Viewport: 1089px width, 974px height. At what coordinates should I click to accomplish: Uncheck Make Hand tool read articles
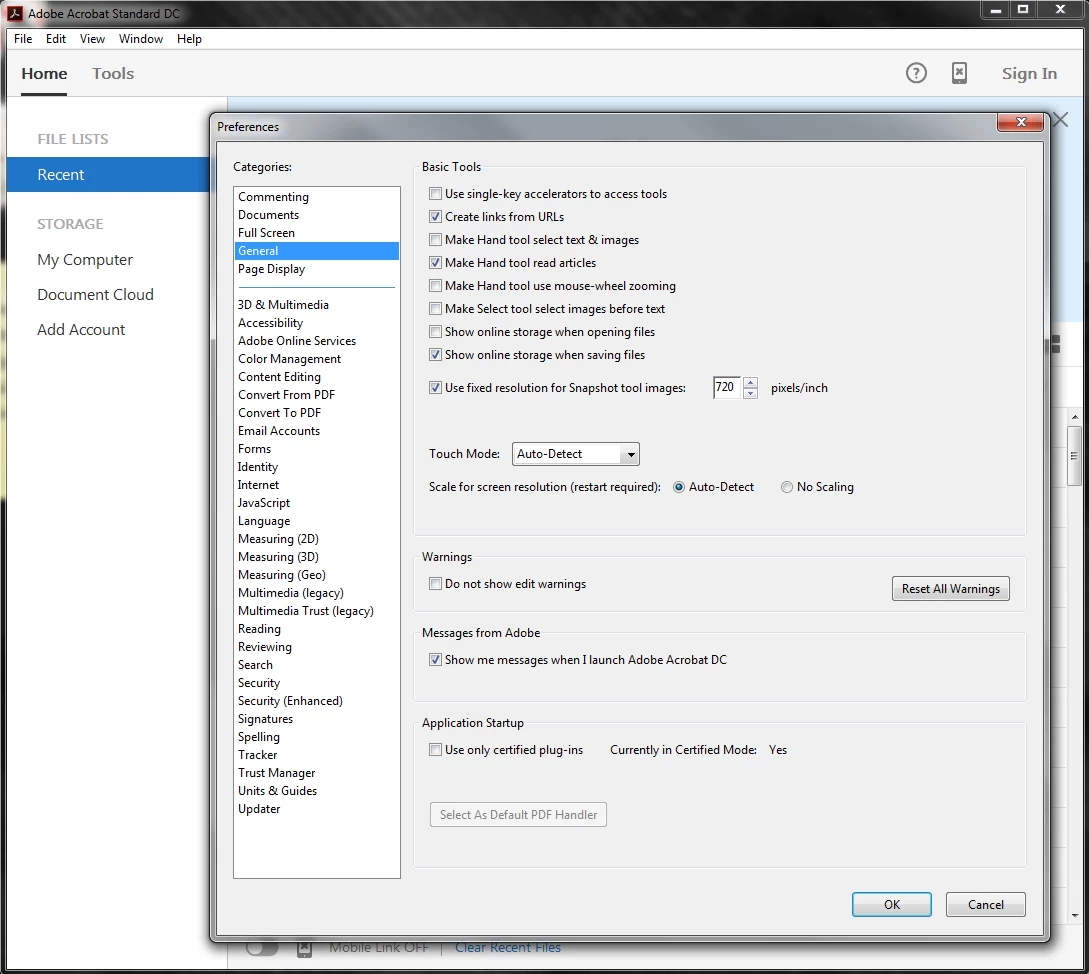point(435,263)
